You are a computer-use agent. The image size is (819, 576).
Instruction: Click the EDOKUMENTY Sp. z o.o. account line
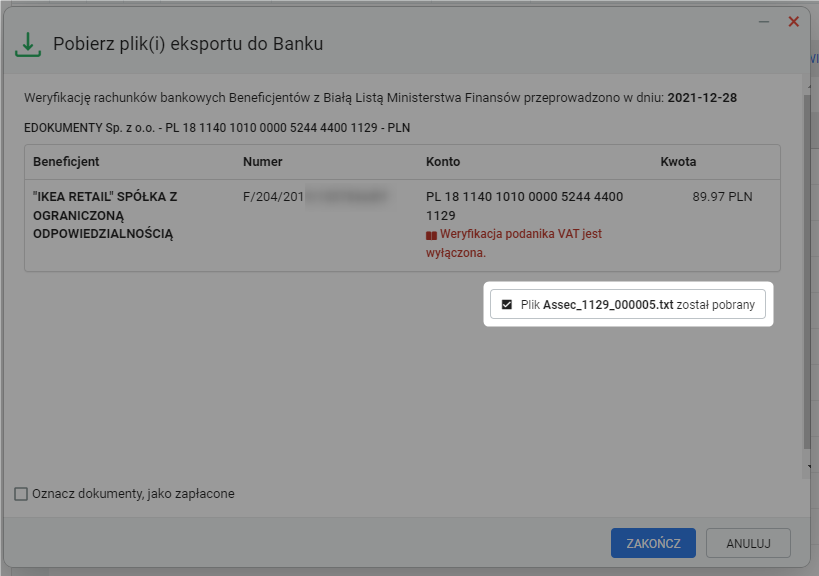point(217,128)
